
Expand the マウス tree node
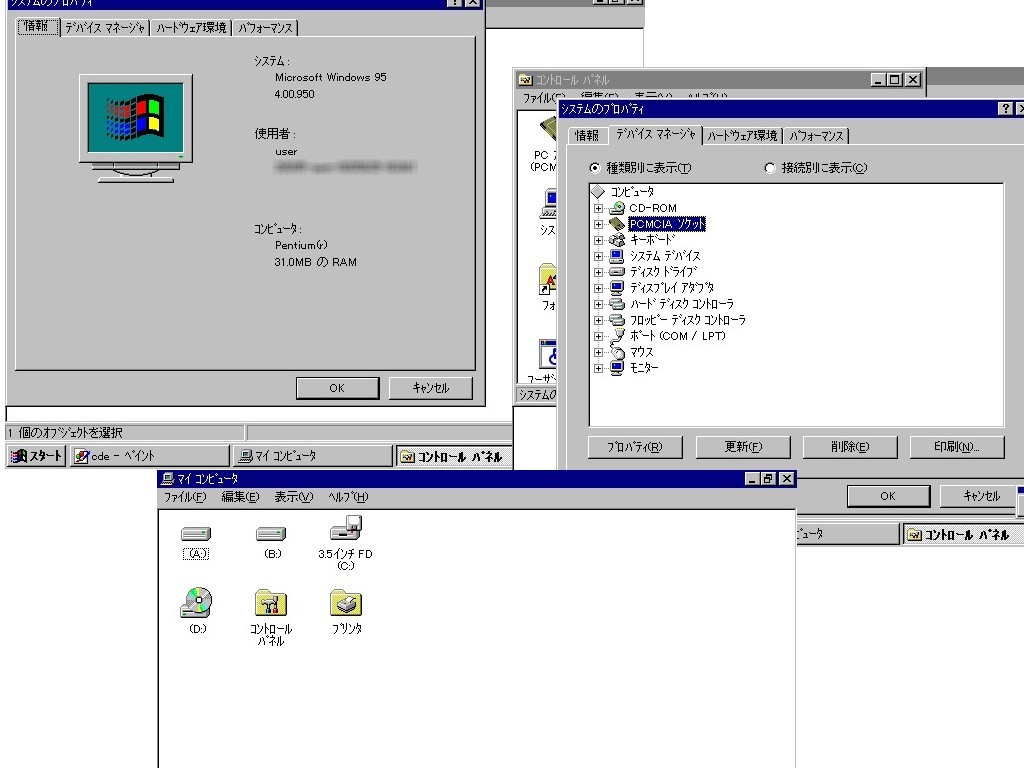click(598, 352)
